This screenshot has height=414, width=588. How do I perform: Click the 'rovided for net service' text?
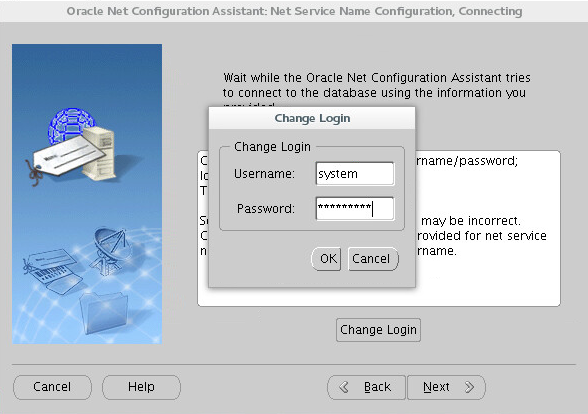pyautogui.click(x=482, y=236)
